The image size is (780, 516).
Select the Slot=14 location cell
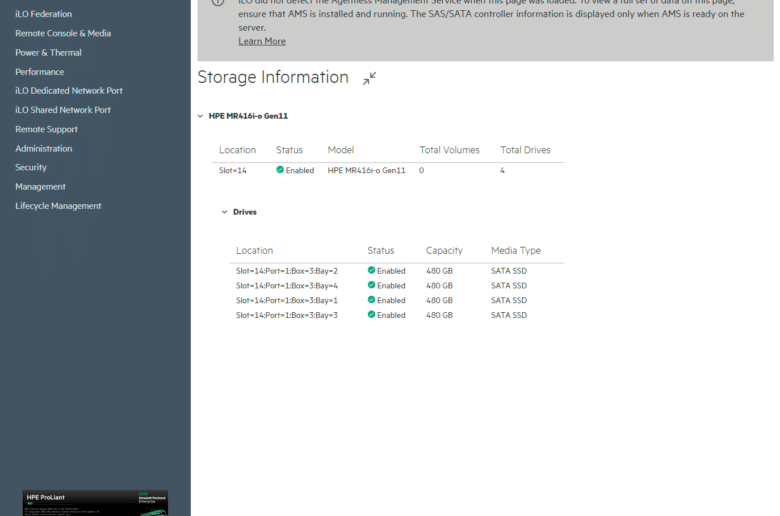(233, 170)
